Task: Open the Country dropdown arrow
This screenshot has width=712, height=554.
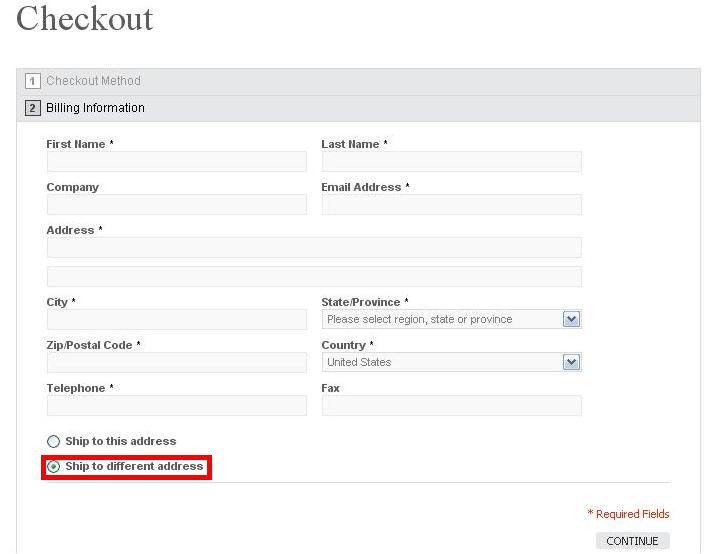Action: pos(571,362)
